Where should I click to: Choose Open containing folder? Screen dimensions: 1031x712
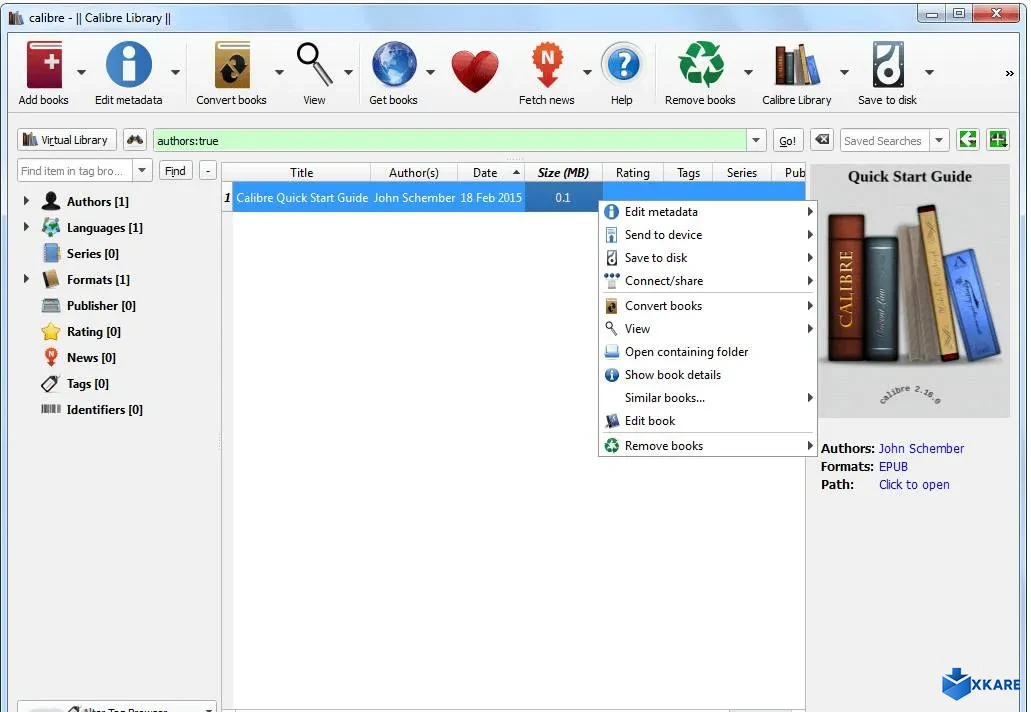click(707, 352)
